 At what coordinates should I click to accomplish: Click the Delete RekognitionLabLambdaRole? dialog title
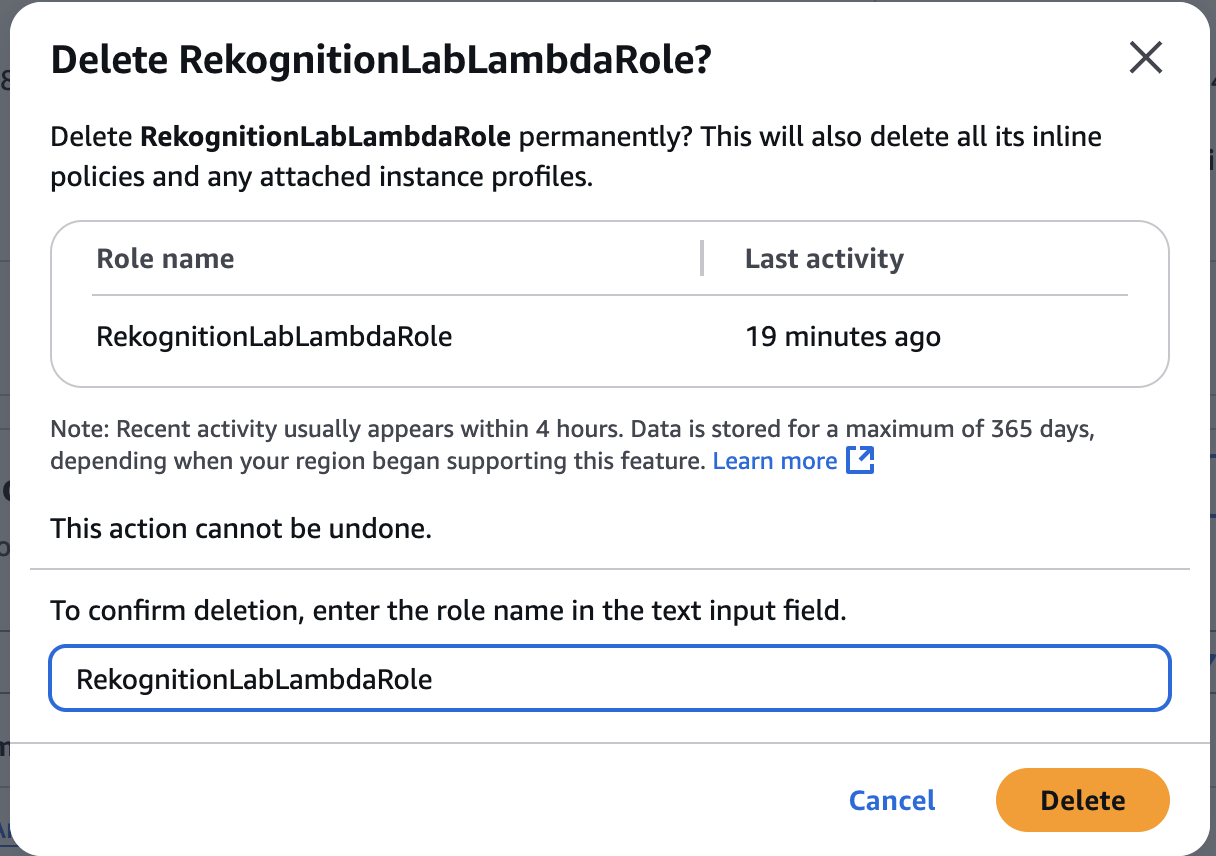click(x=380, y=61)
